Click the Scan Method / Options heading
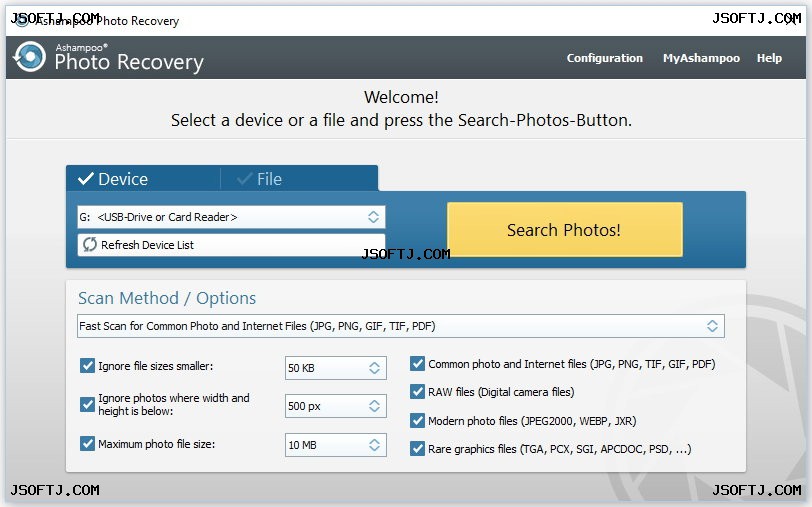This screenshot has width=812, height=507. (x=167, y=298)
